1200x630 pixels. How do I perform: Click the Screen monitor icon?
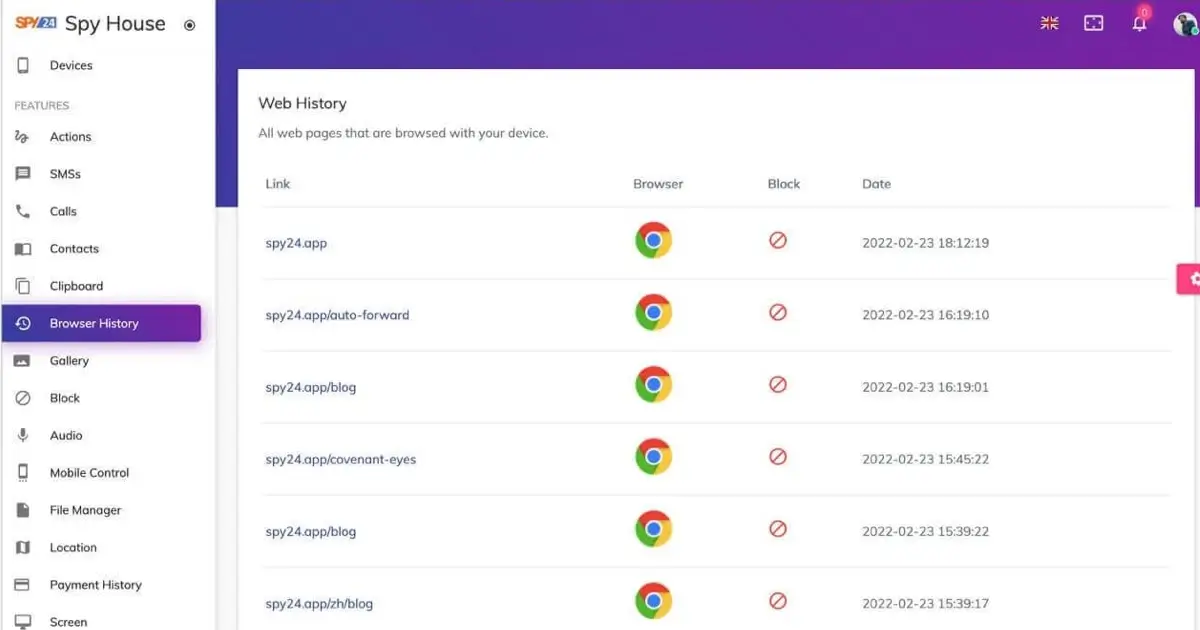tap(23, 622)
